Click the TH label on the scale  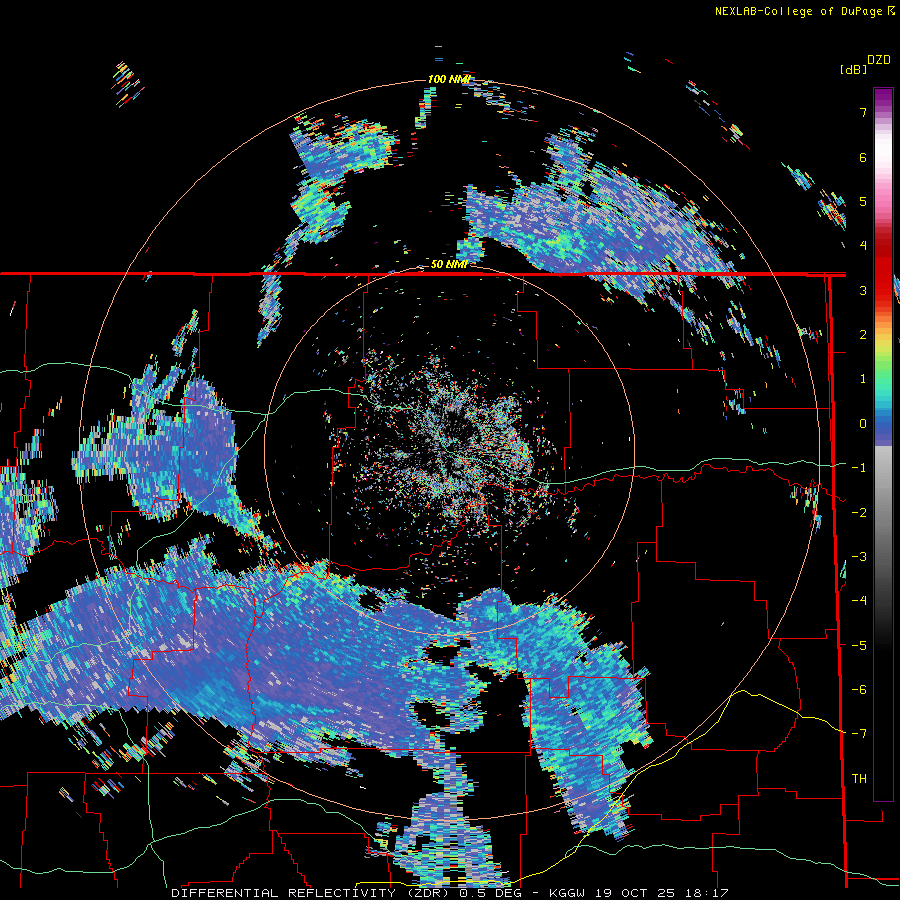(859, 779)
